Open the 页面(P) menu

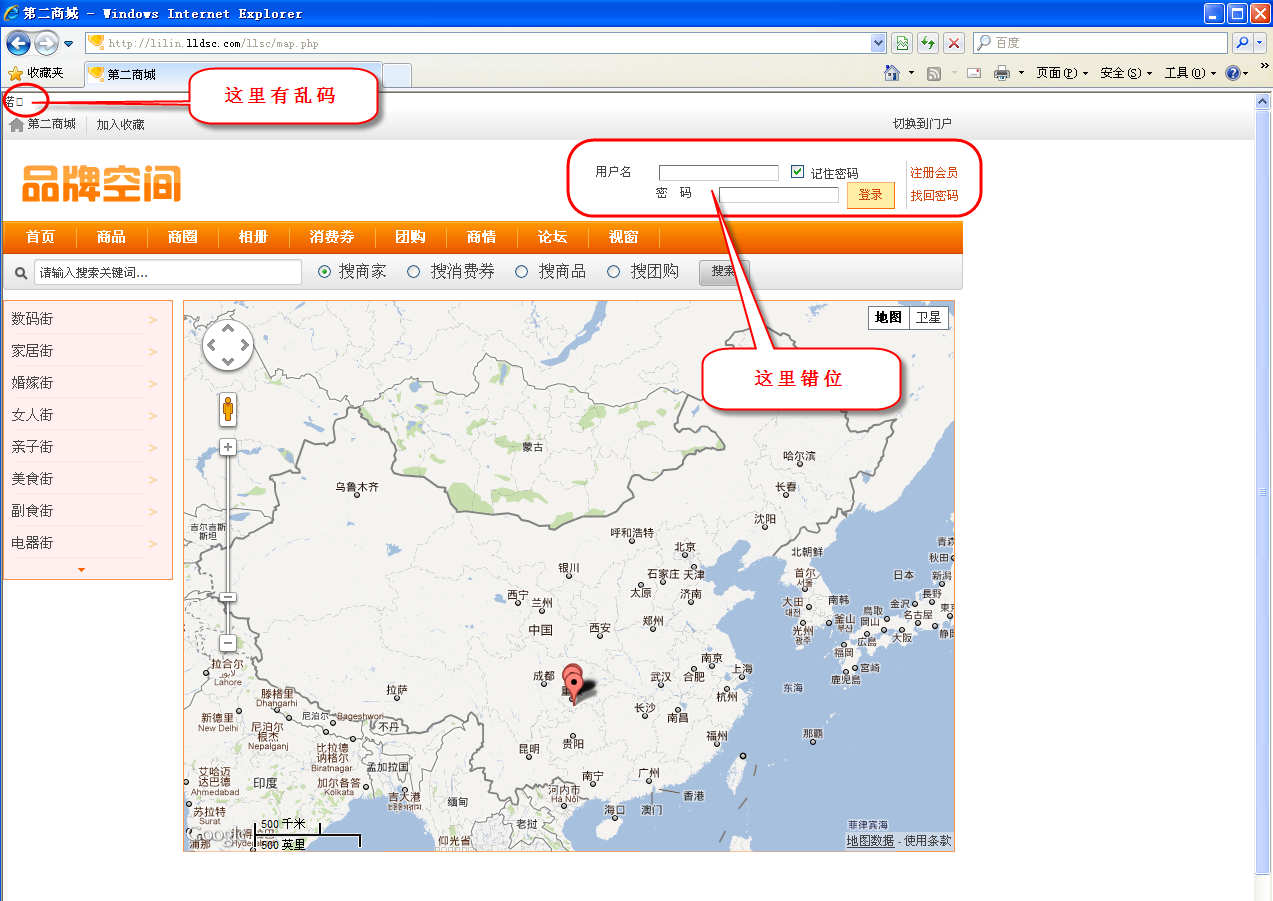[x=1061, y=73]
